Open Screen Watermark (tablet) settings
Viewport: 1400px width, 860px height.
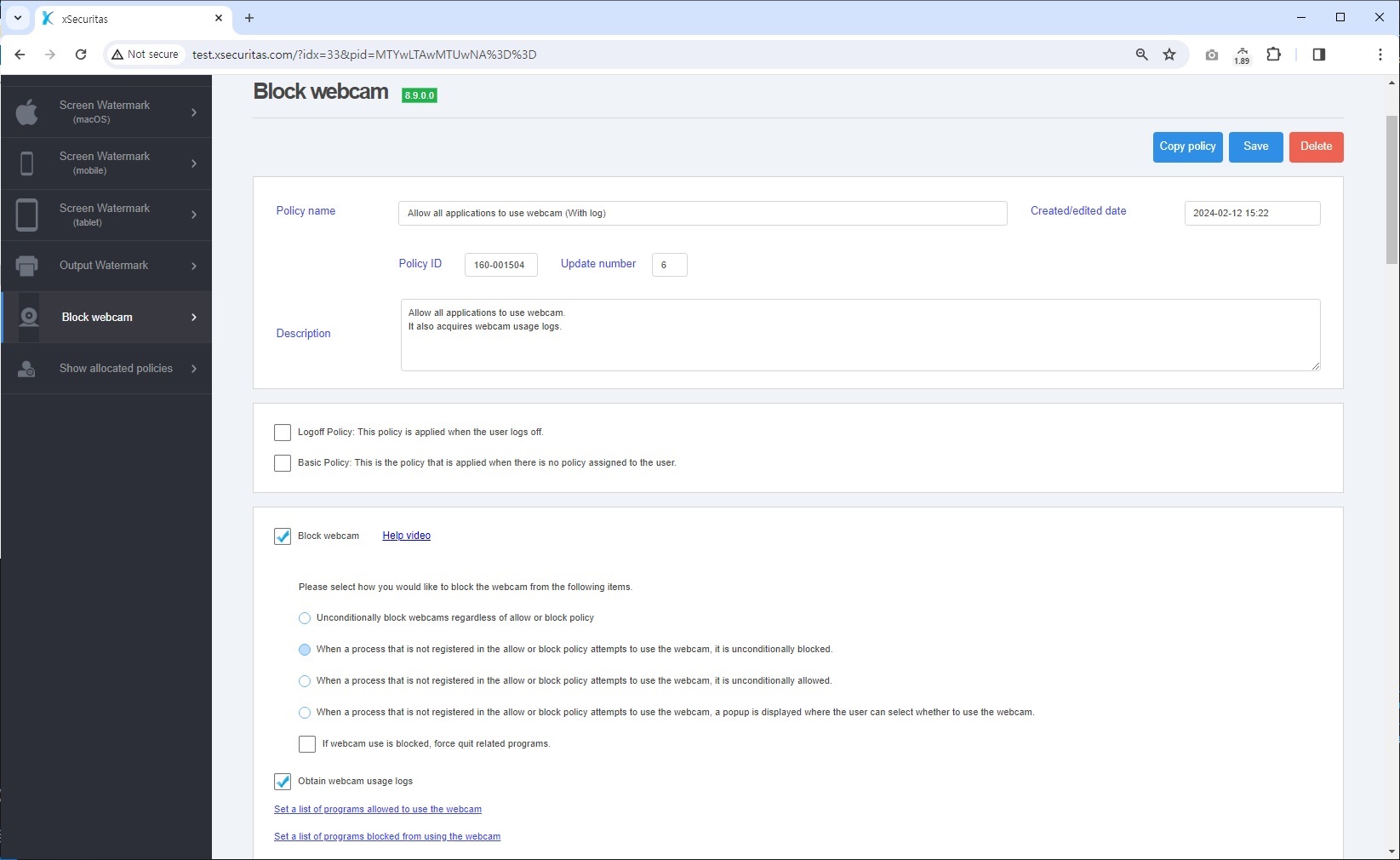(x=106, y=215)
